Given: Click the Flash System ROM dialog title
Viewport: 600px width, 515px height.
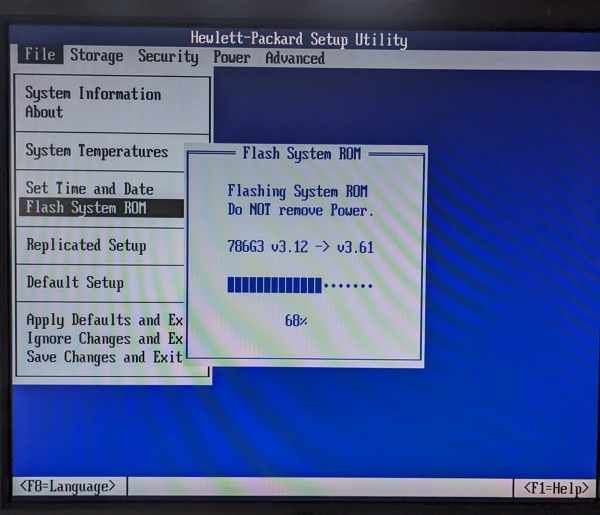Looking at the screenshot, I should [x=302, y=153].
